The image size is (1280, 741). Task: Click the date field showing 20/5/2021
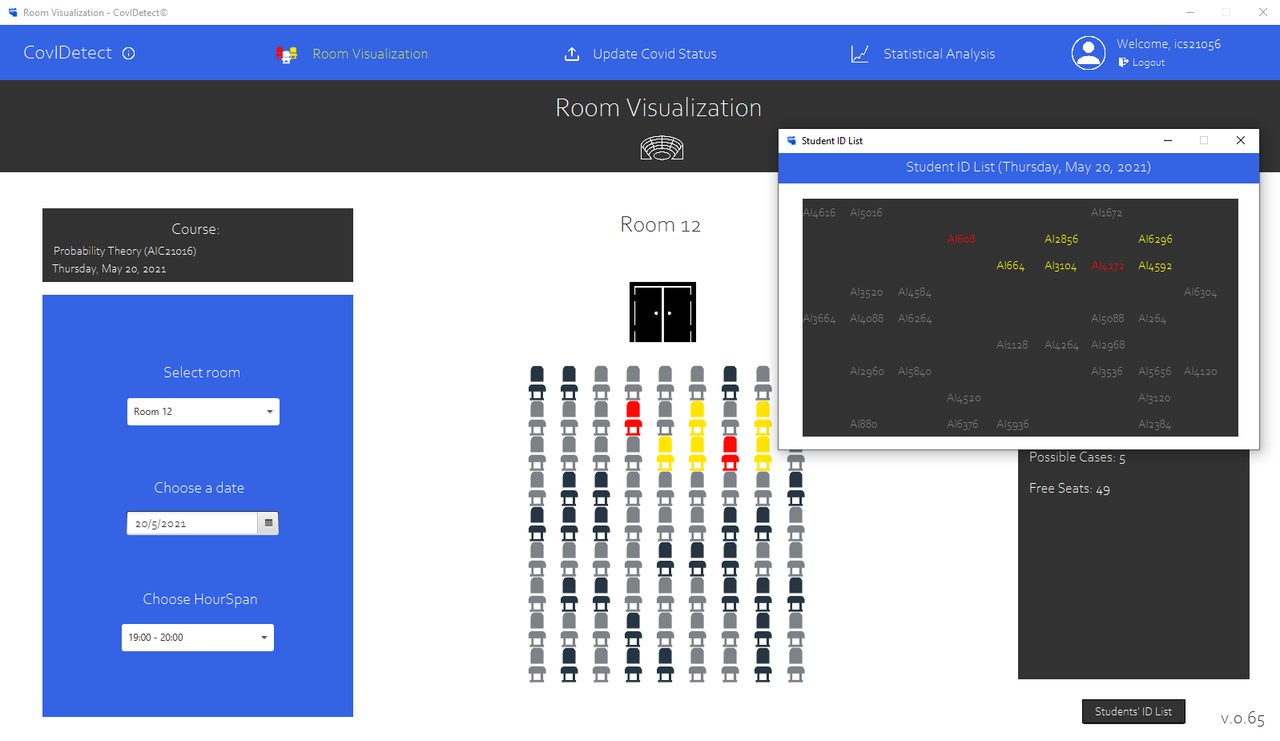point(193,523)
